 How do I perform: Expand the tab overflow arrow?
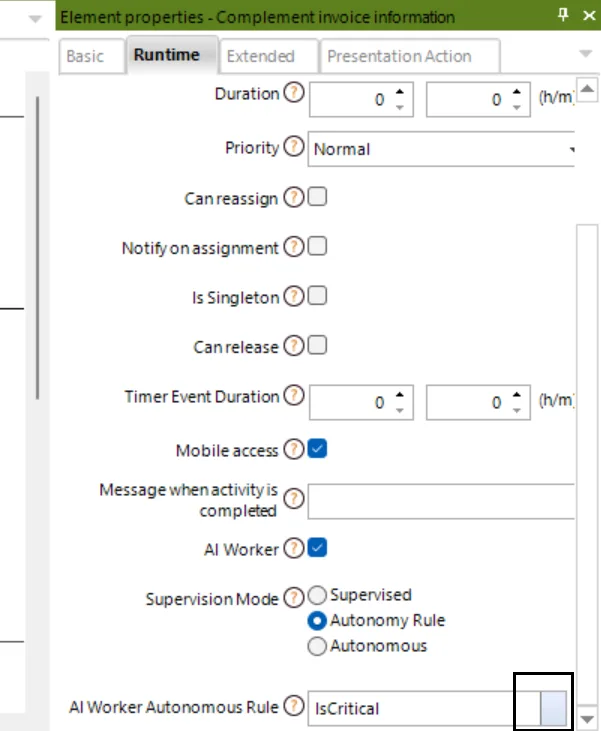[x=585, y=54]
